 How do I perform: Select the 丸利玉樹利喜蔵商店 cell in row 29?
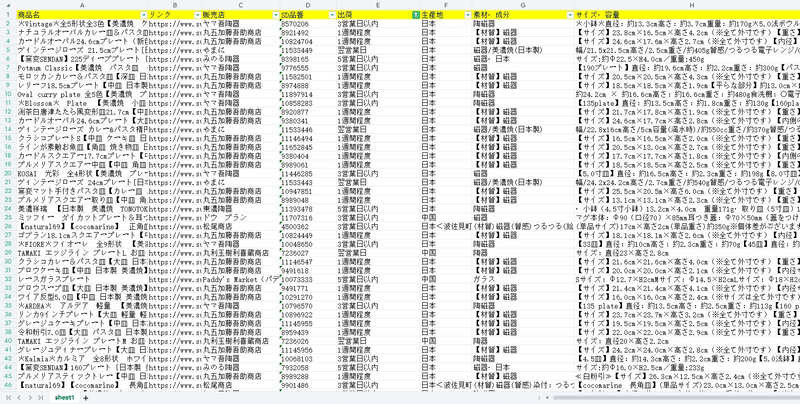[x=241, y=253]
